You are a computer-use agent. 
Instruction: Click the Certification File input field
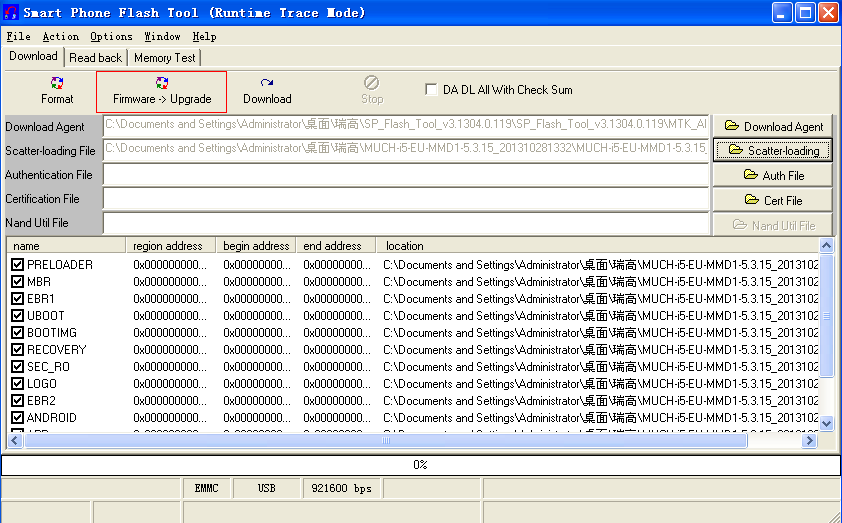[x=406, y=199]
